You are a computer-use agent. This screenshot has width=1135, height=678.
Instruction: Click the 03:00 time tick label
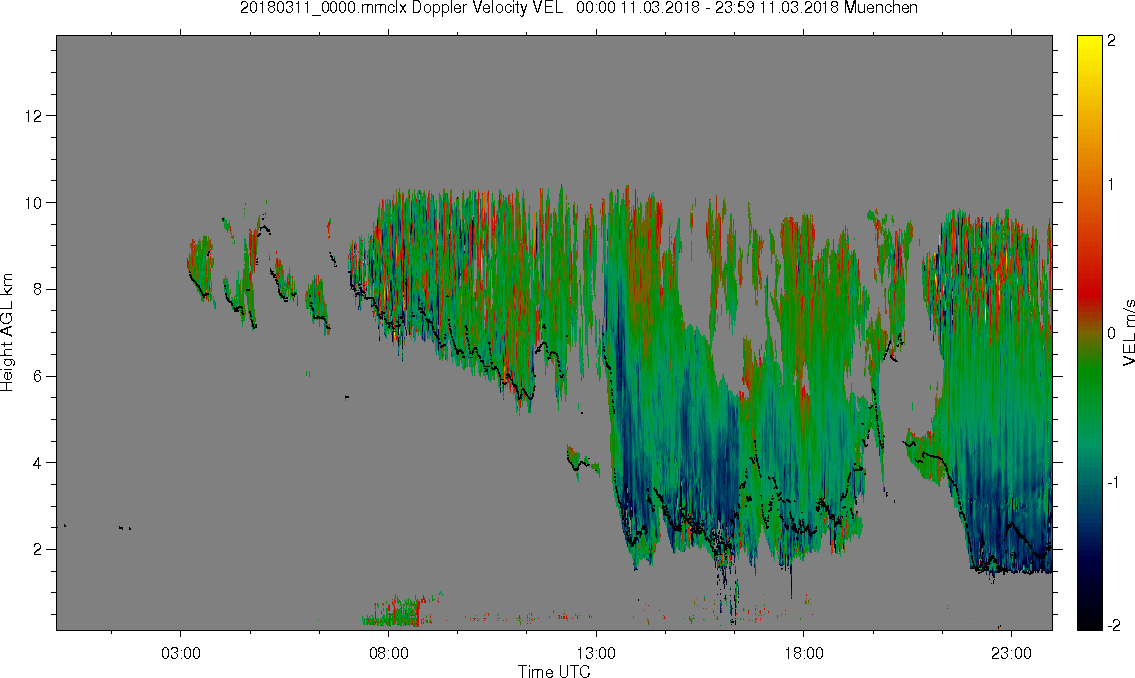coord(181,653)
